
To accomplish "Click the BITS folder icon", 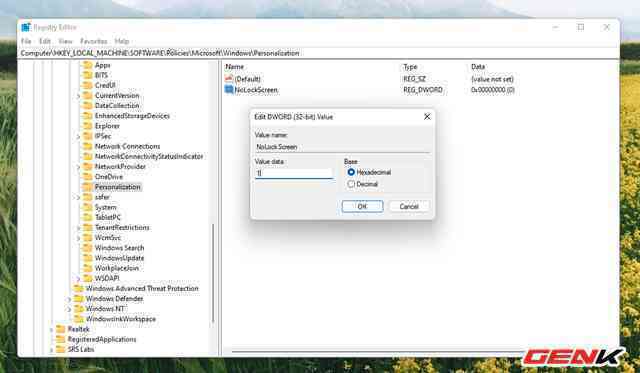I will [87, 75].
